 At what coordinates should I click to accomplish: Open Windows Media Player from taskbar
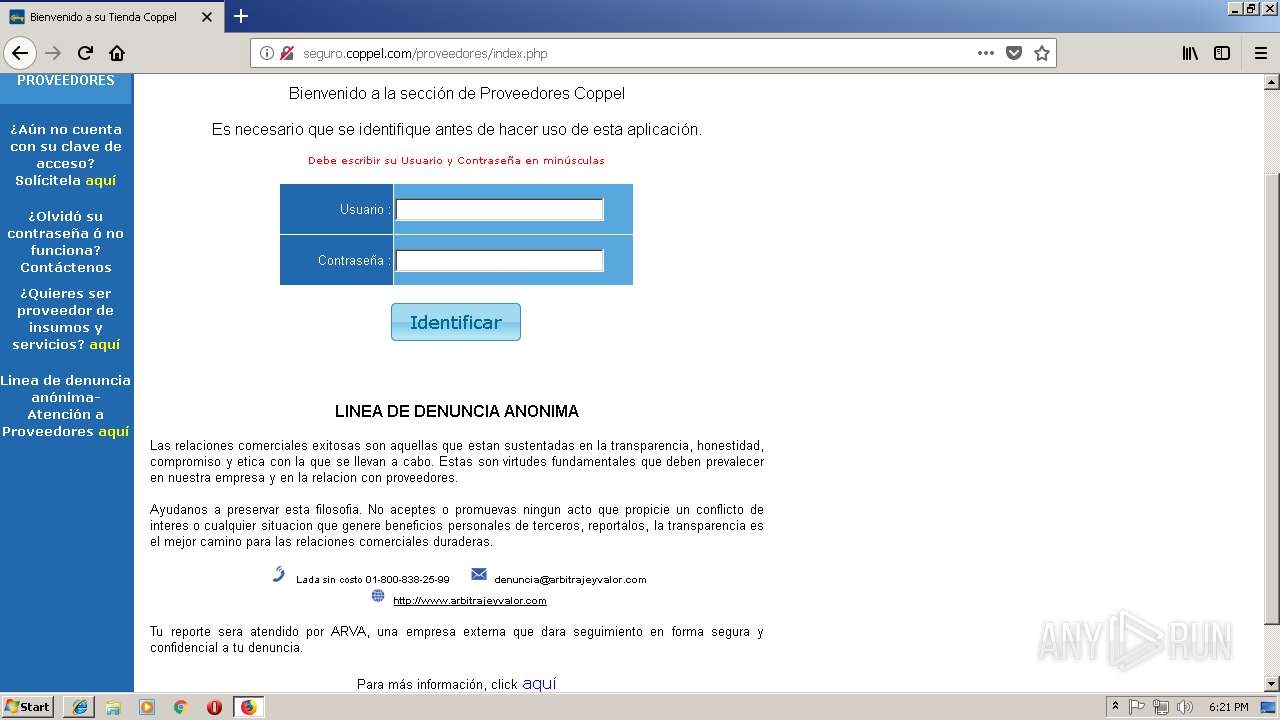[x=147, y=707]
